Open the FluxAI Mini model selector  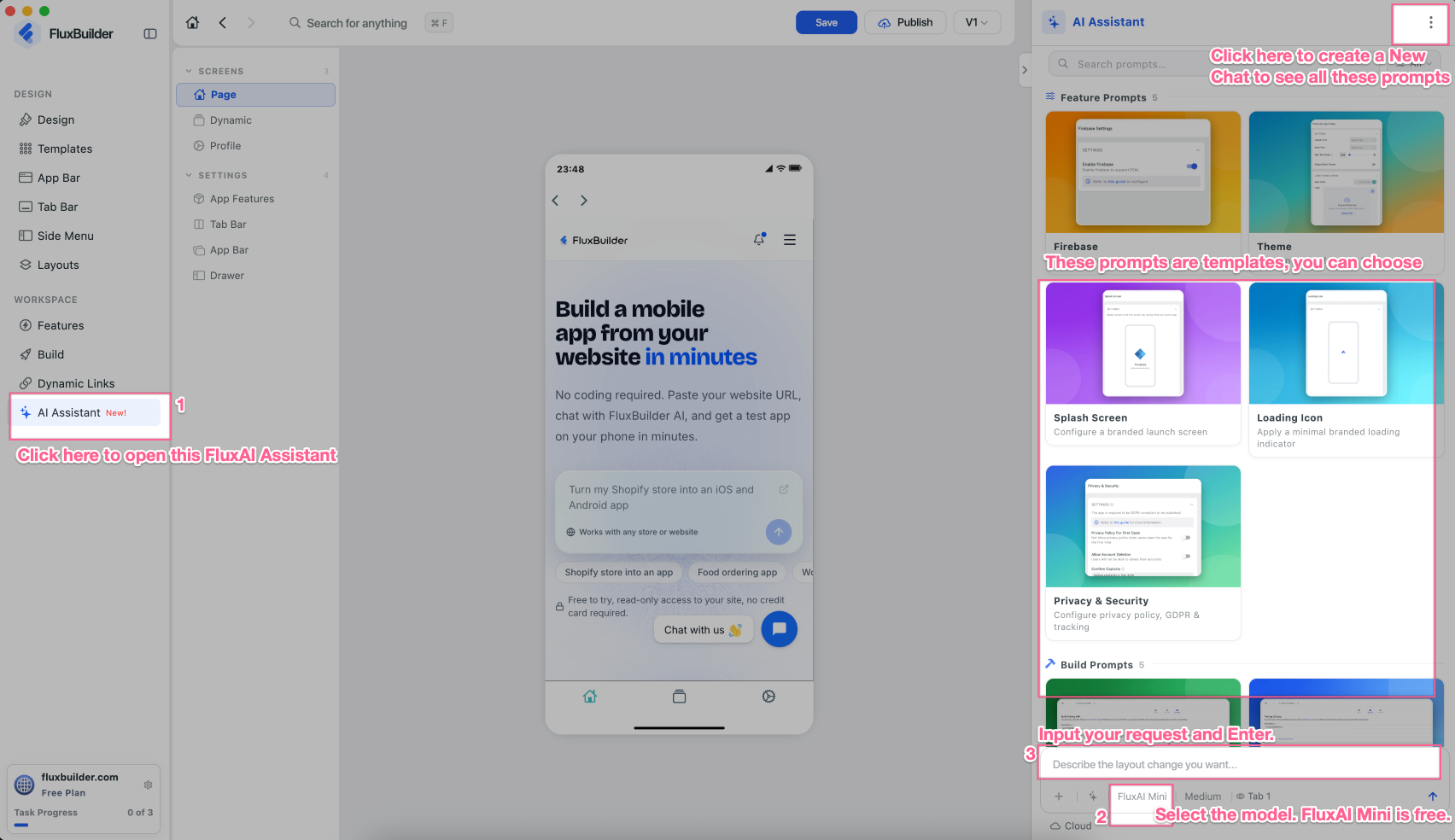coord(1142,796)
